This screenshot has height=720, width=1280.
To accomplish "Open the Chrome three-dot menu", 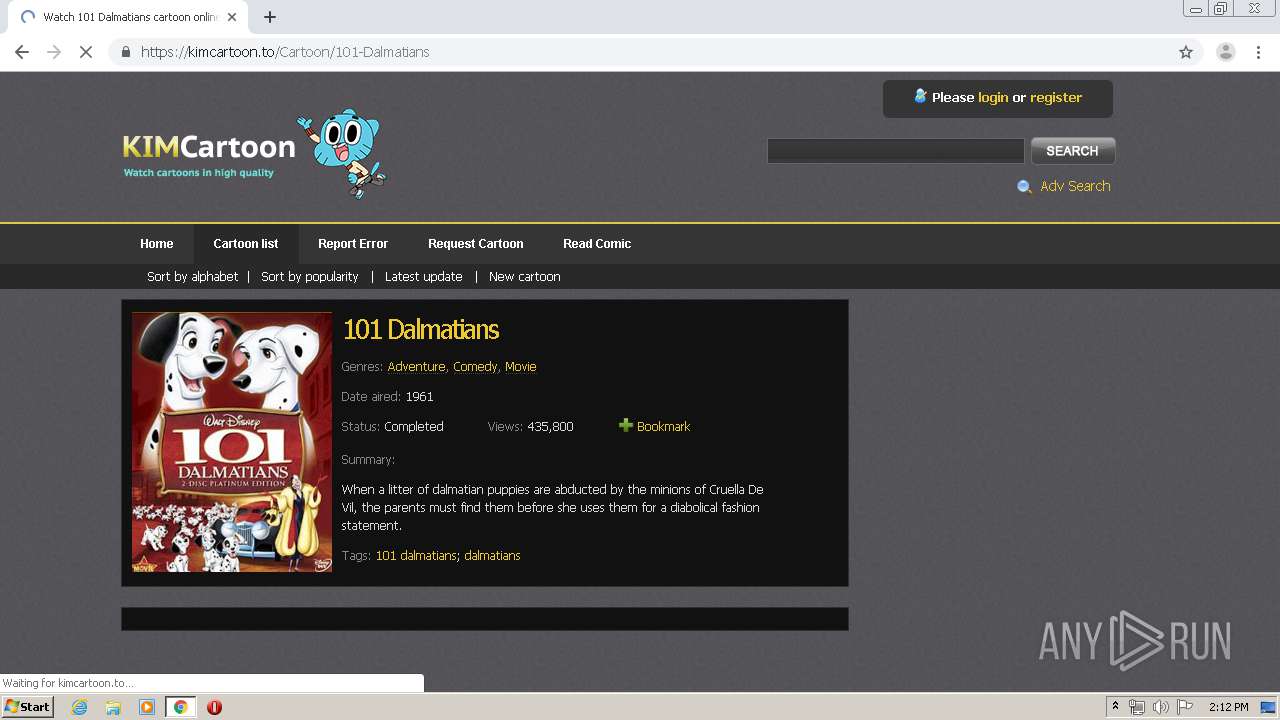I will [1258, 52].
